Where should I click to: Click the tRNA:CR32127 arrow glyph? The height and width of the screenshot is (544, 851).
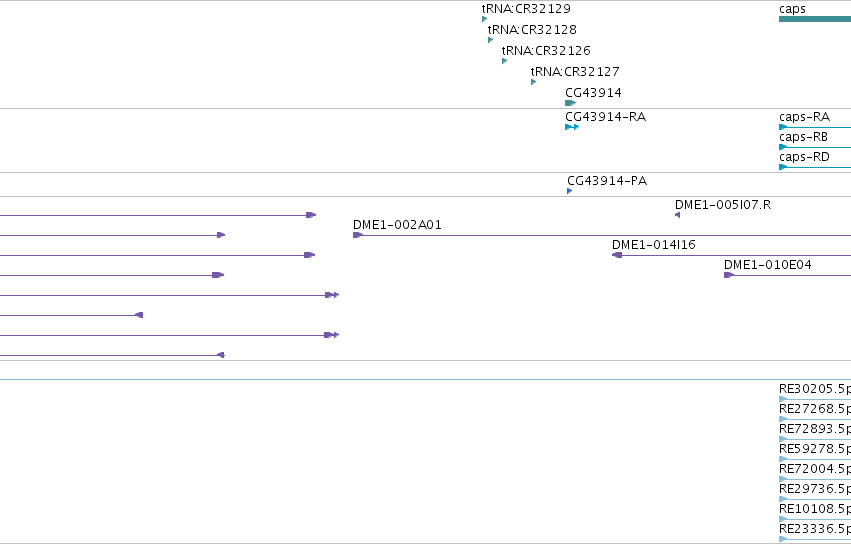click(534, 82)
